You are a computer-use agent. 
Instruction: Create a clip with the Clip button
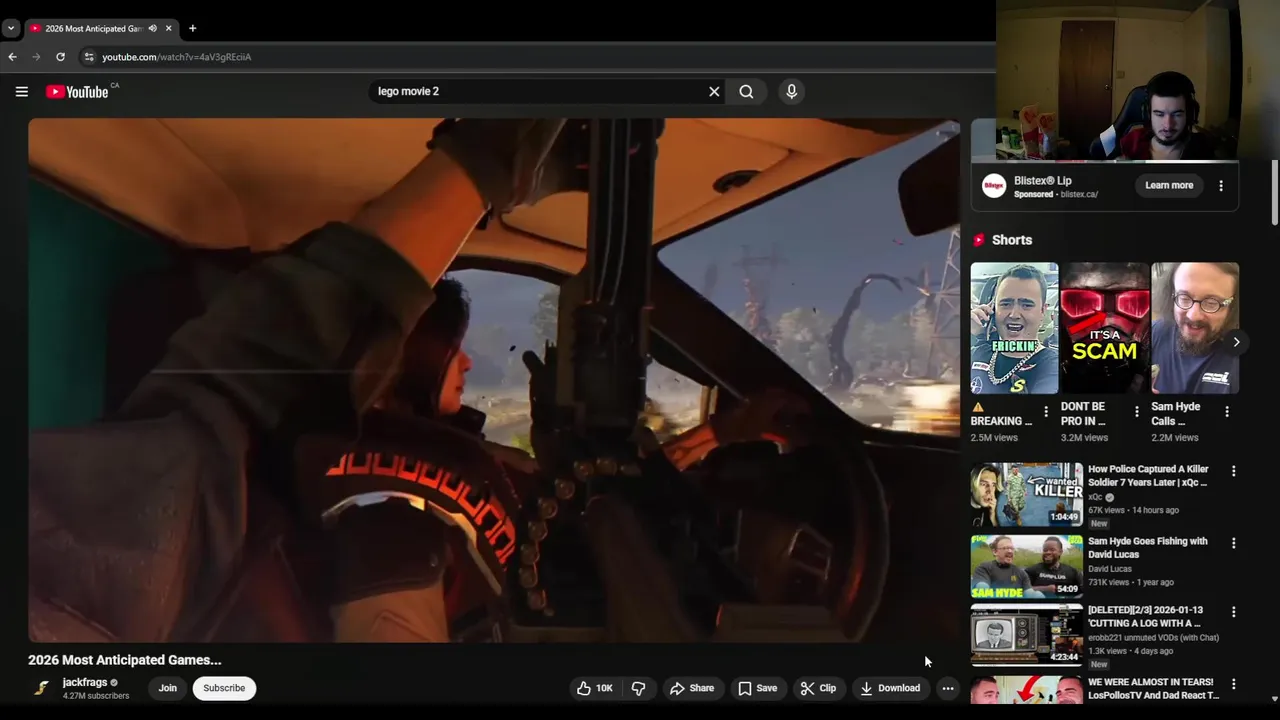click(x=818, y=688)
